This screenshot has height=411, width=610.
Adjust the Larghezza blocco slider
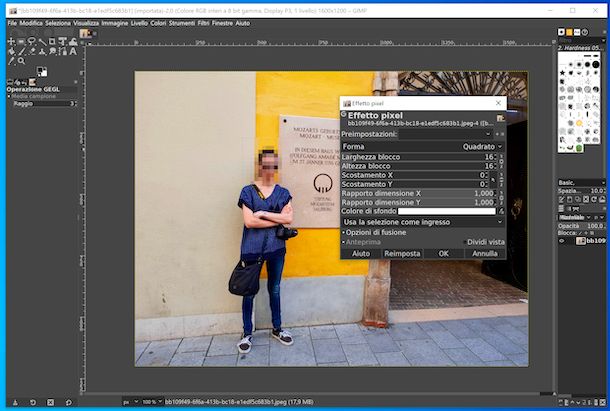coord(419,157)
